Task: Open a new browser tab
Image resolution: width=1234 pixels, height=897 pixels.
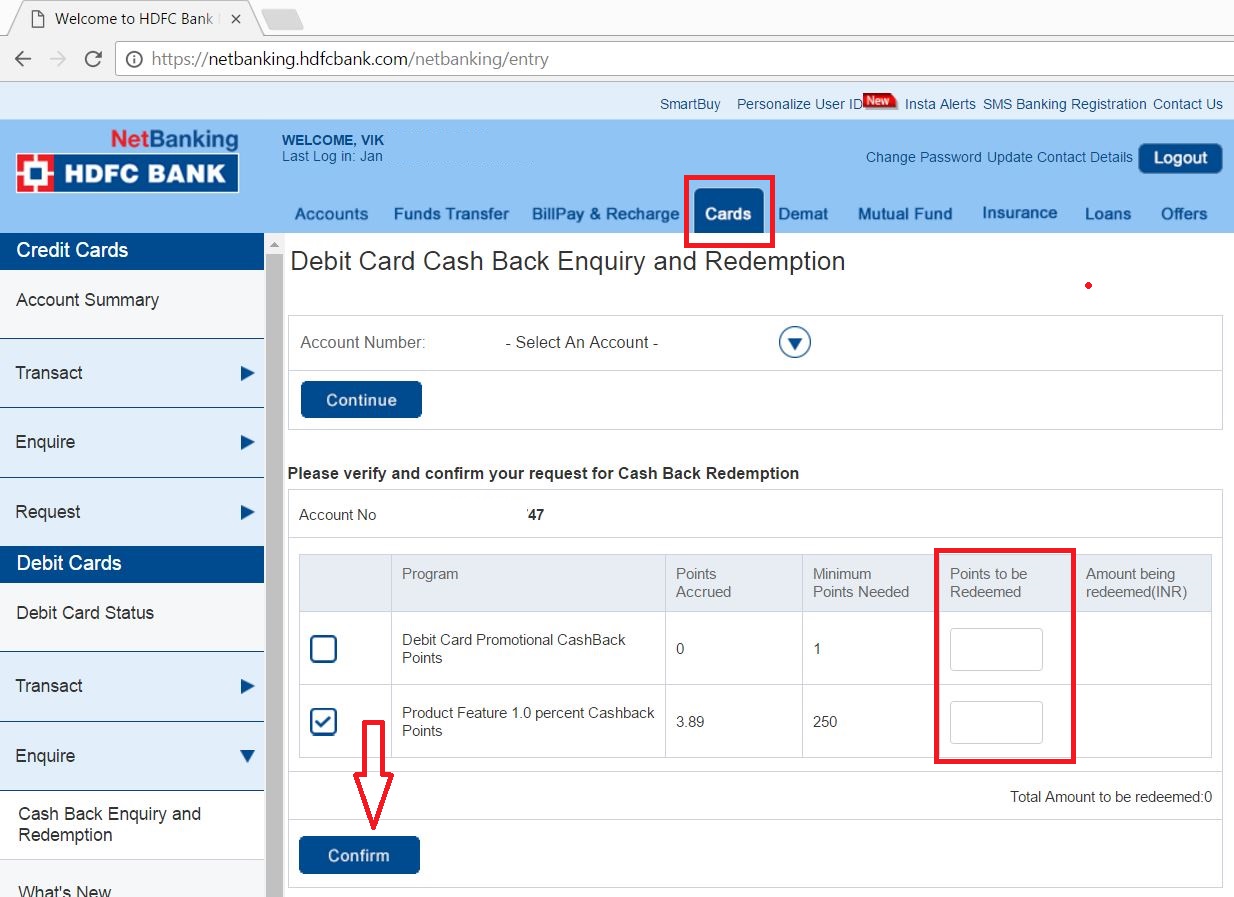Action: click(282, 19)
